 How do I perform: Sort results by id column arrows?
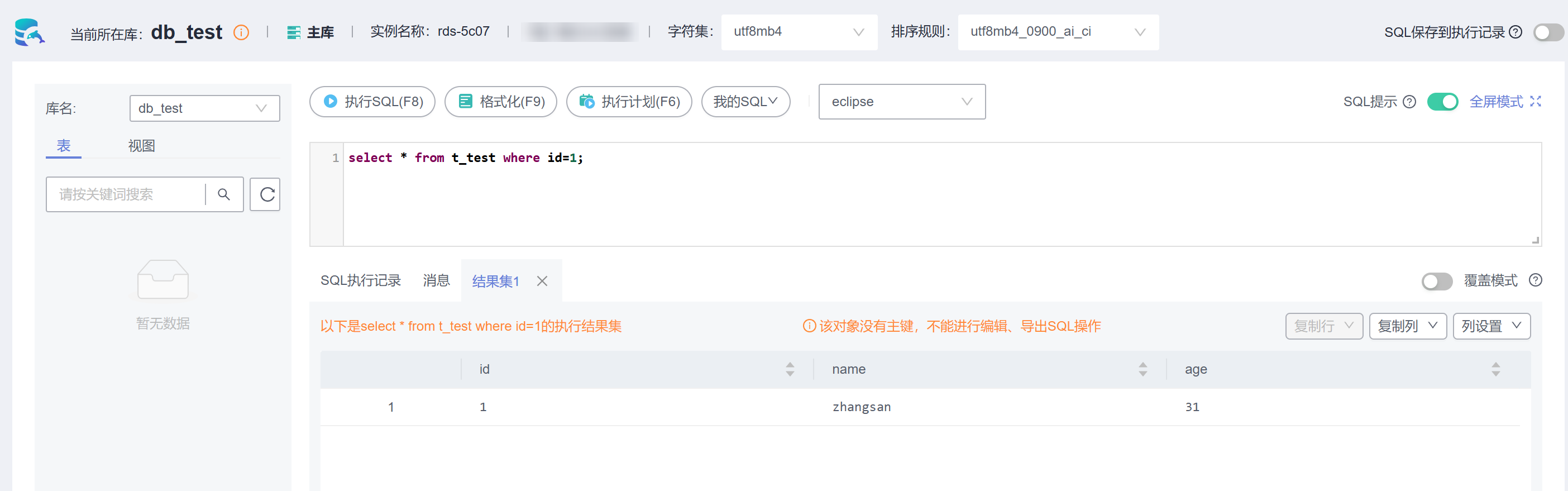point(790,369)
